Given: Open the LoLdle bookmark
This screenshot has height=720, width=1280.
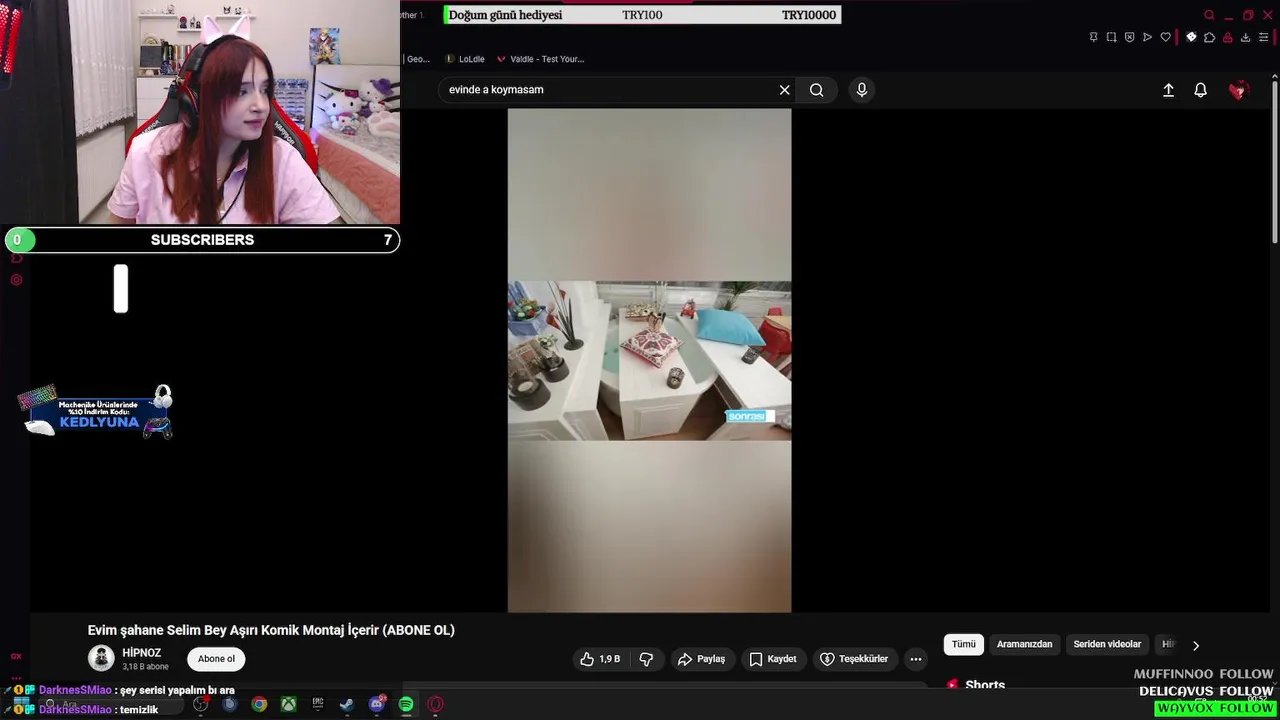Looking at the screenshot, I should (x=465, y=59).
